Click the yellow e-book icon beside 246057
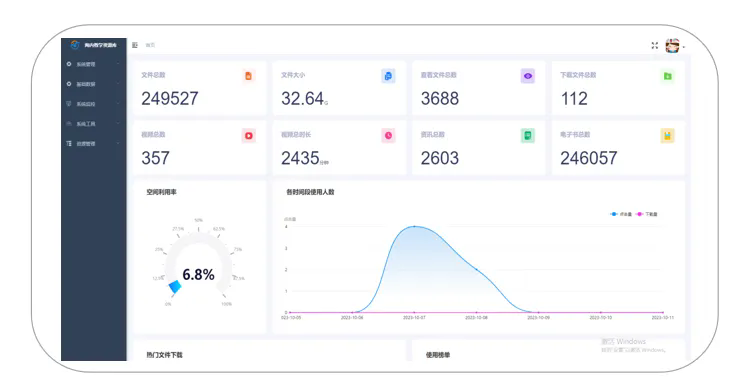Image resolution: width=738 pixels, height=389 pixels. coord(667,136)
